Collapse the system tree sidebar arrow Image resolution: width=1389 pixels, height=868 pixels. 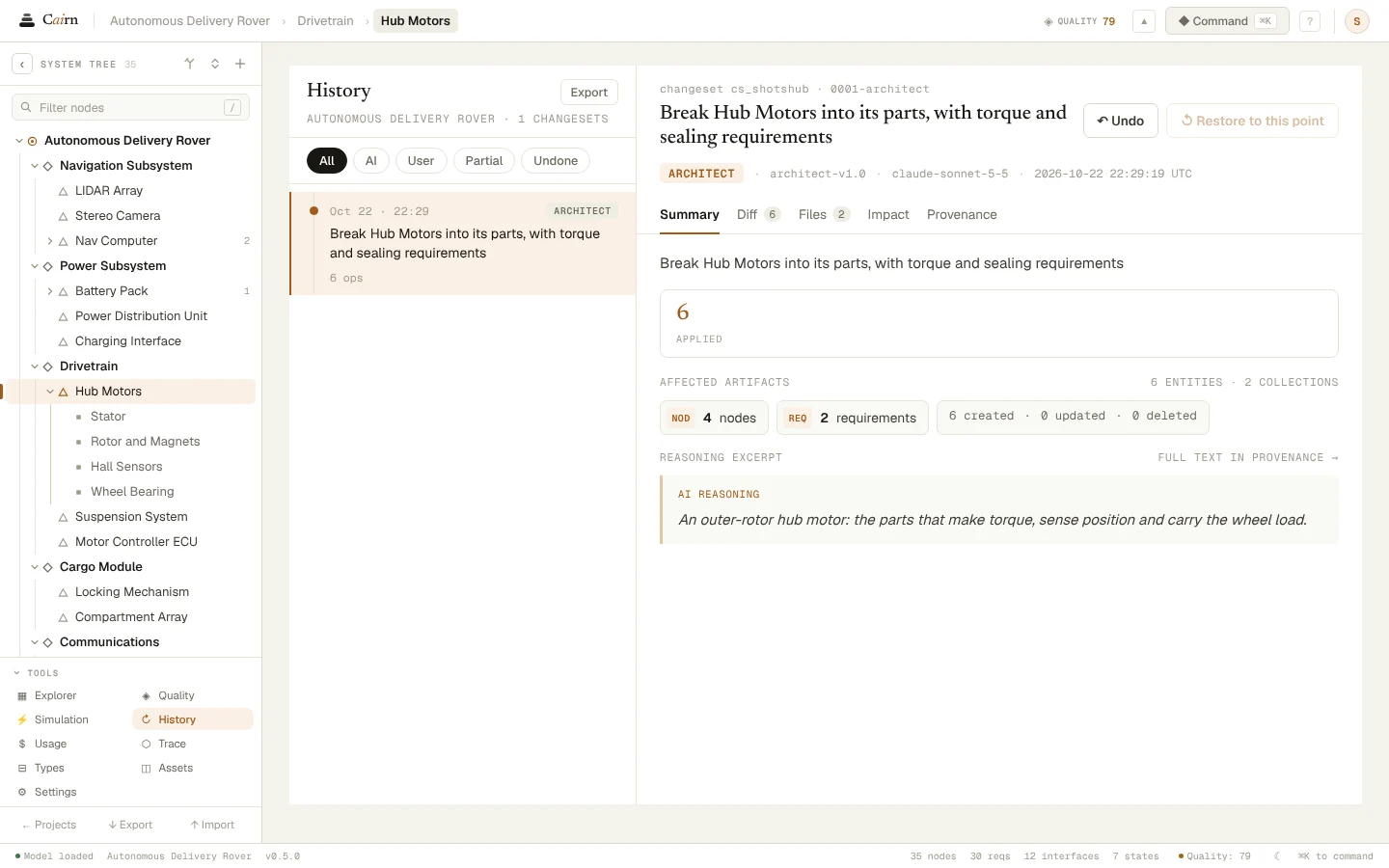point(21,64)
